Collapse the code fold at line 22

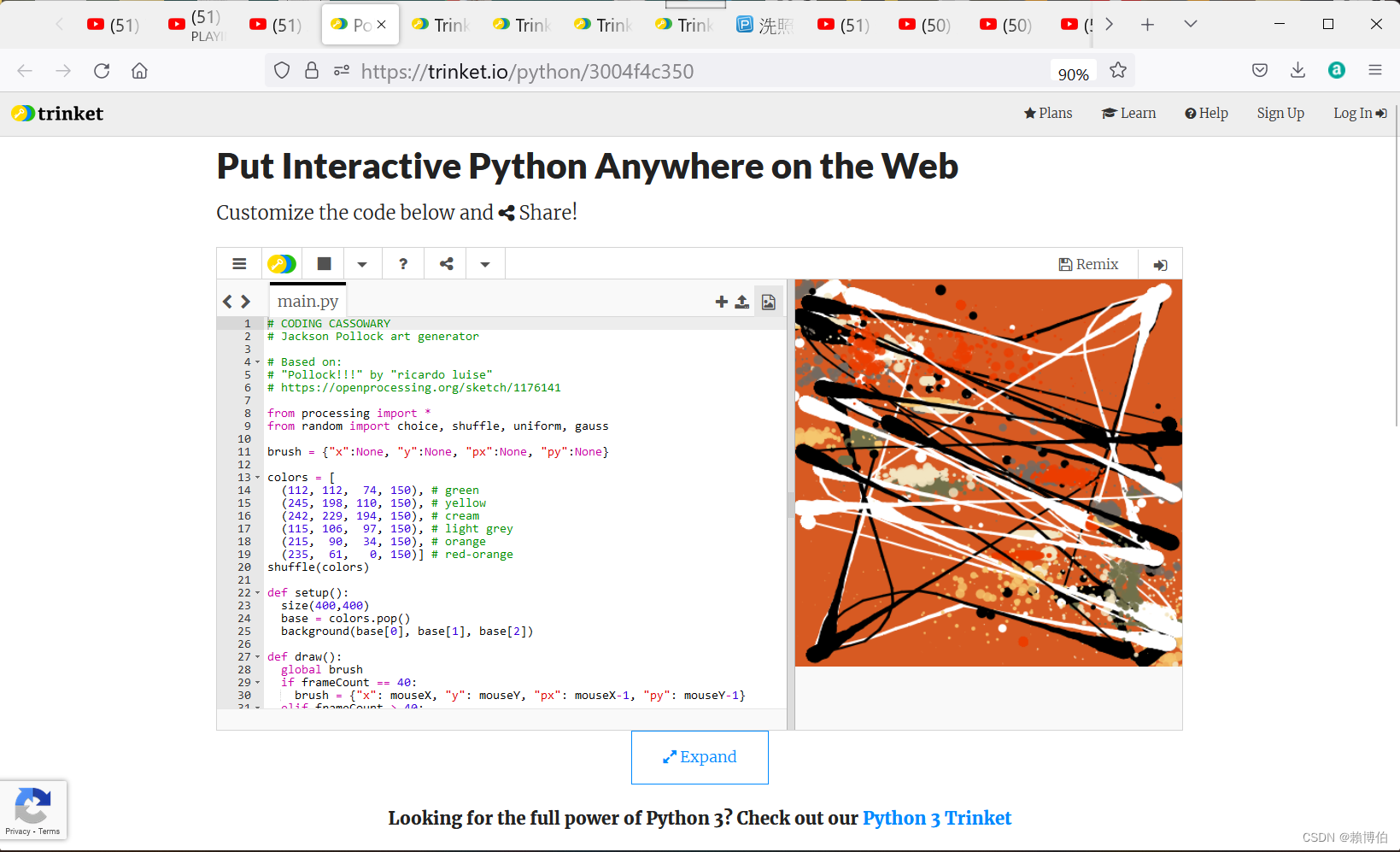click(x=258, y=593)
